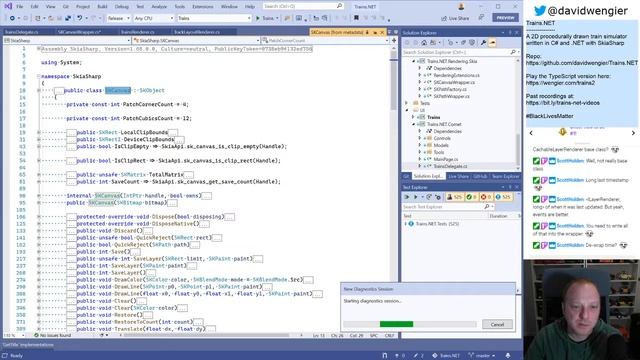Expand the collapsed LocalClipBounds property region
Screen dimensions: 640x360
pos(39,132)
